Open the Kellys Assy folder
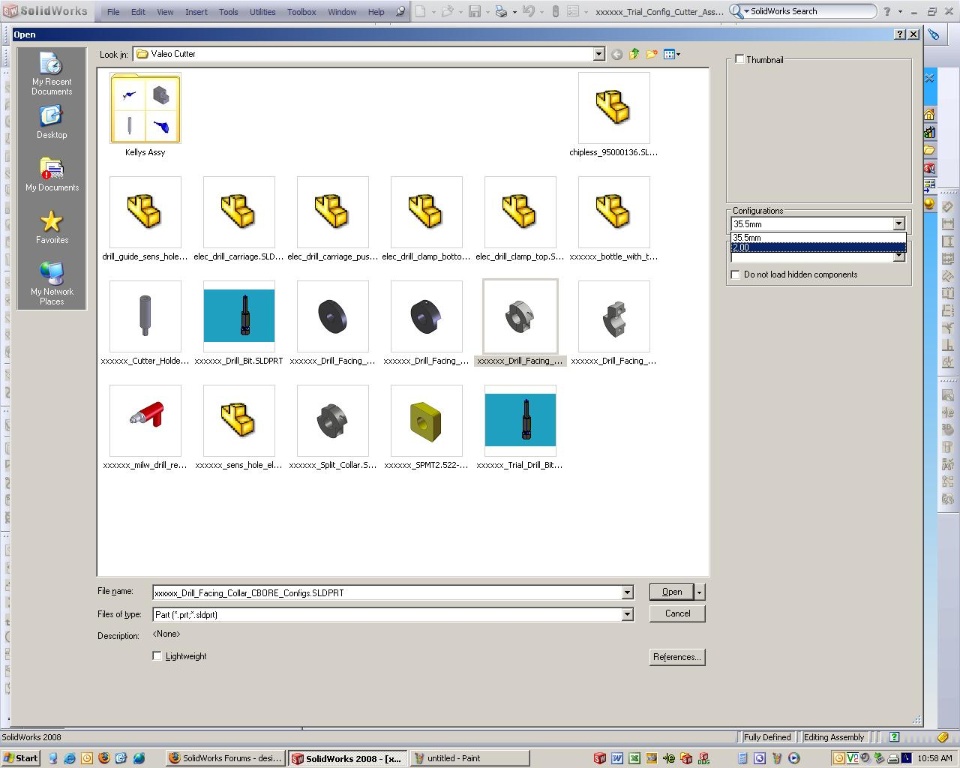Image resolution: width=960 pixels, height=768 pixels. (x=145, y=115)
